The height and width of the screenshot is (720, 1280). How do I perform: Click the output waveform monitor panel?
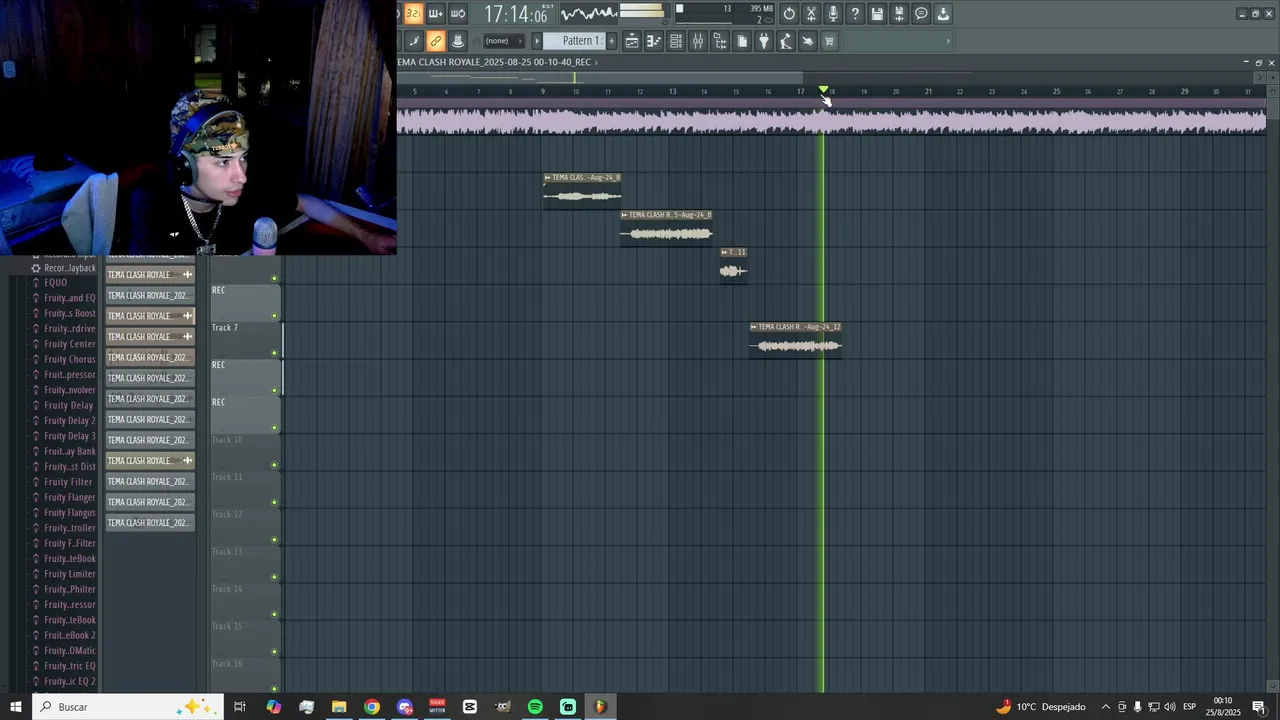tap(589, 14)
